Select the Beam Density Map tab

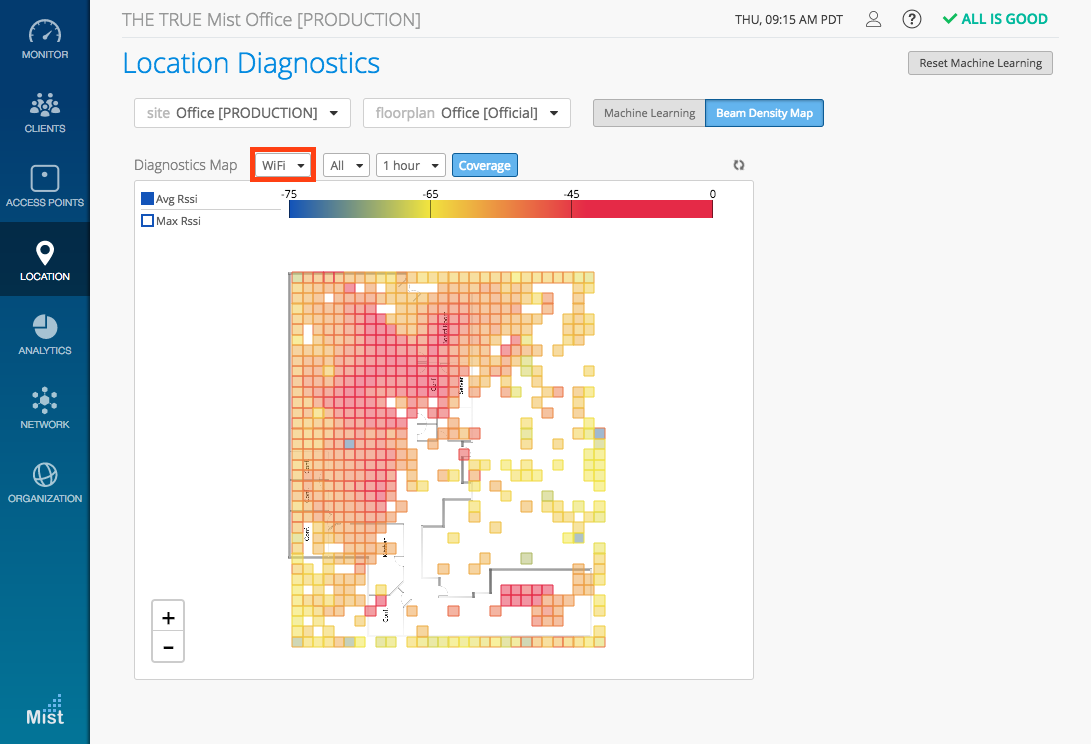point(764,113)
